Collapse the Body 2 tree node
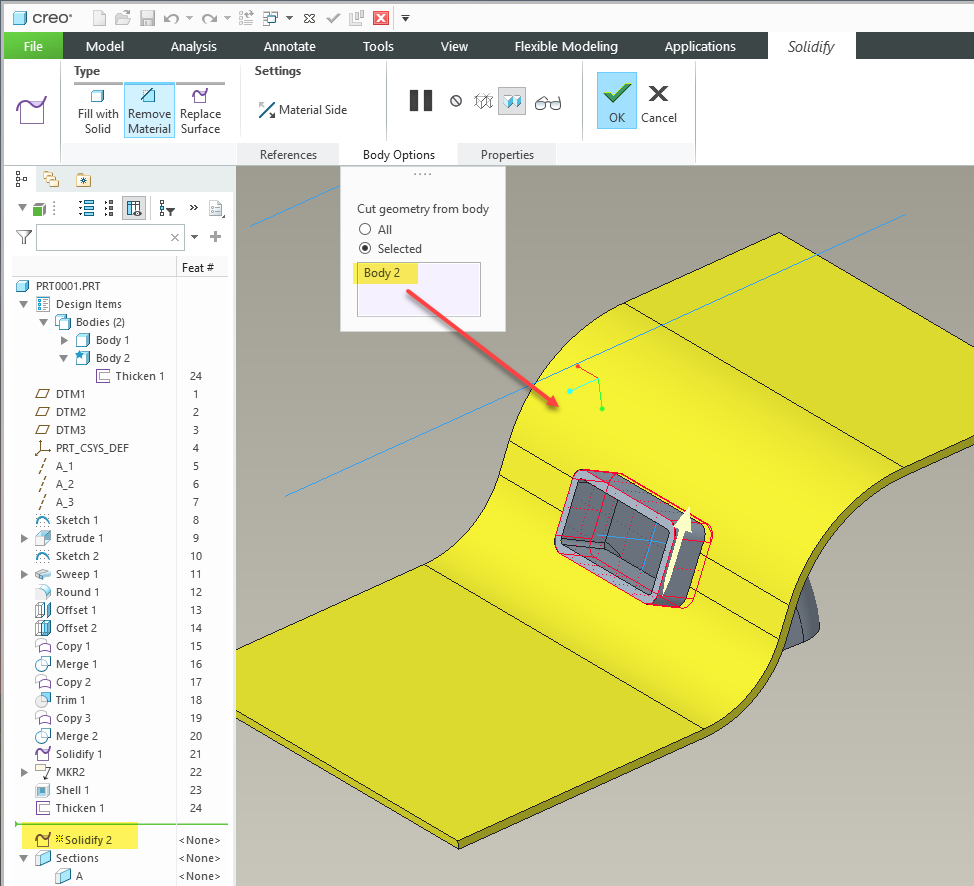974x886 pixels. pos(63,358)
